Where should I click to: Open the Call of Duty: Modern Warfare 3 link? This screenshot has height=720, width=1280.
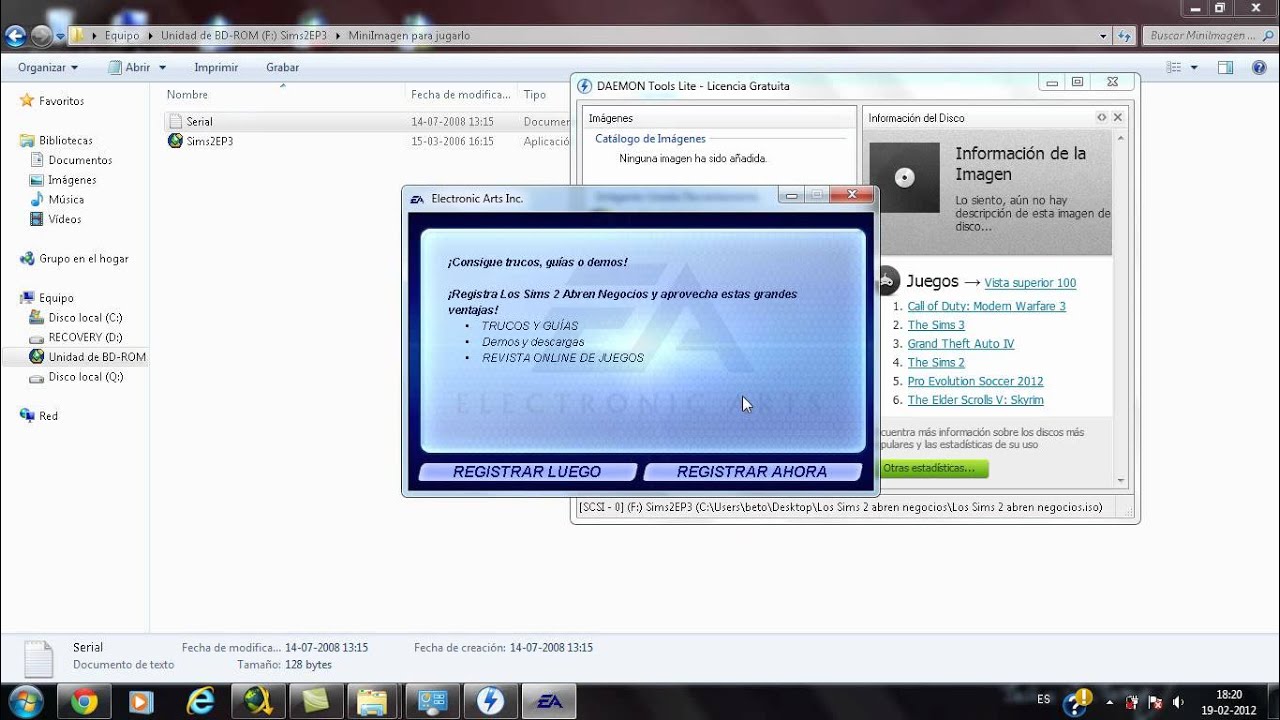[986, 306]
